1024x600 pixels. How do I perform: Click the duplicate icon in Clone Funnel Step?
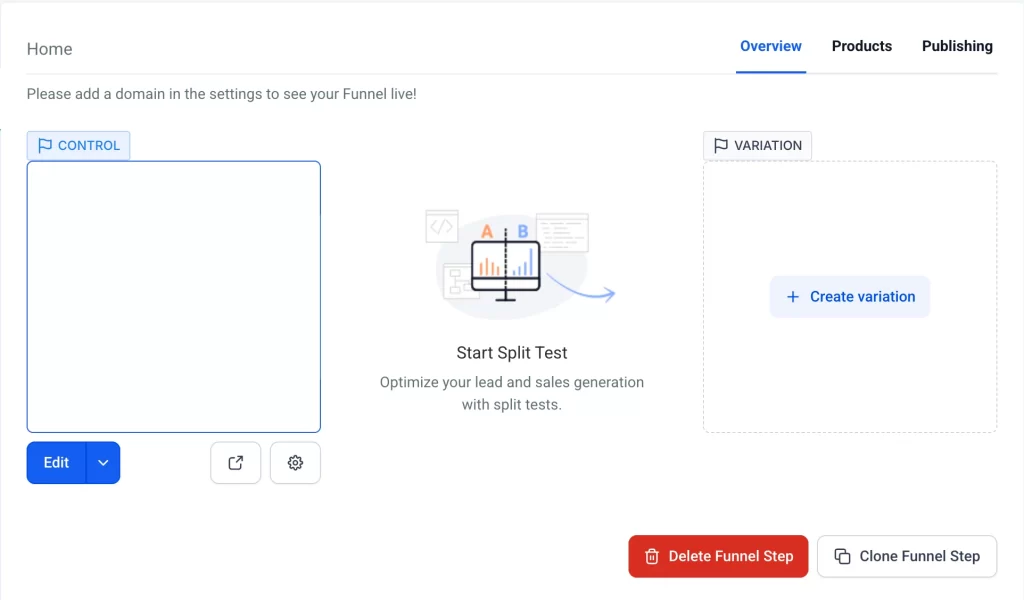click(x=842, y=556)
